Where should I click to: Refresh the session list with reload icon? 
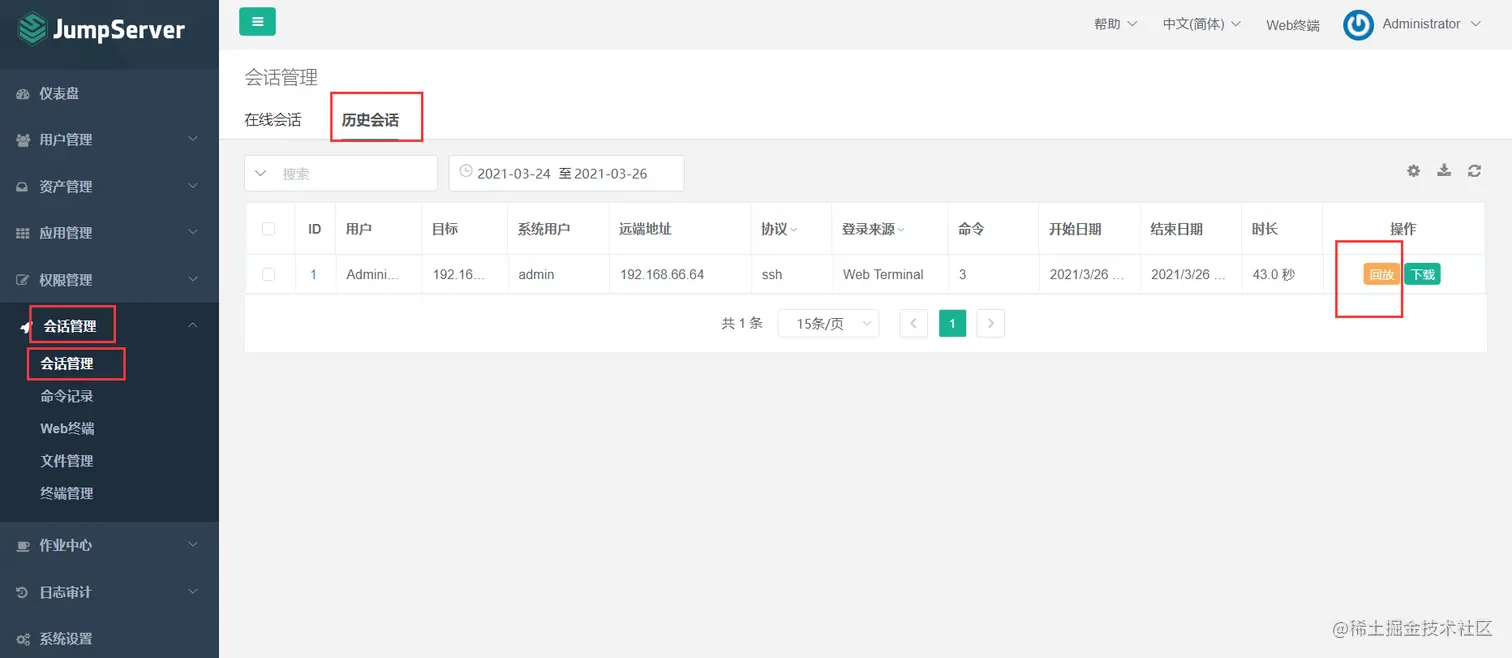pos(1474,171)
